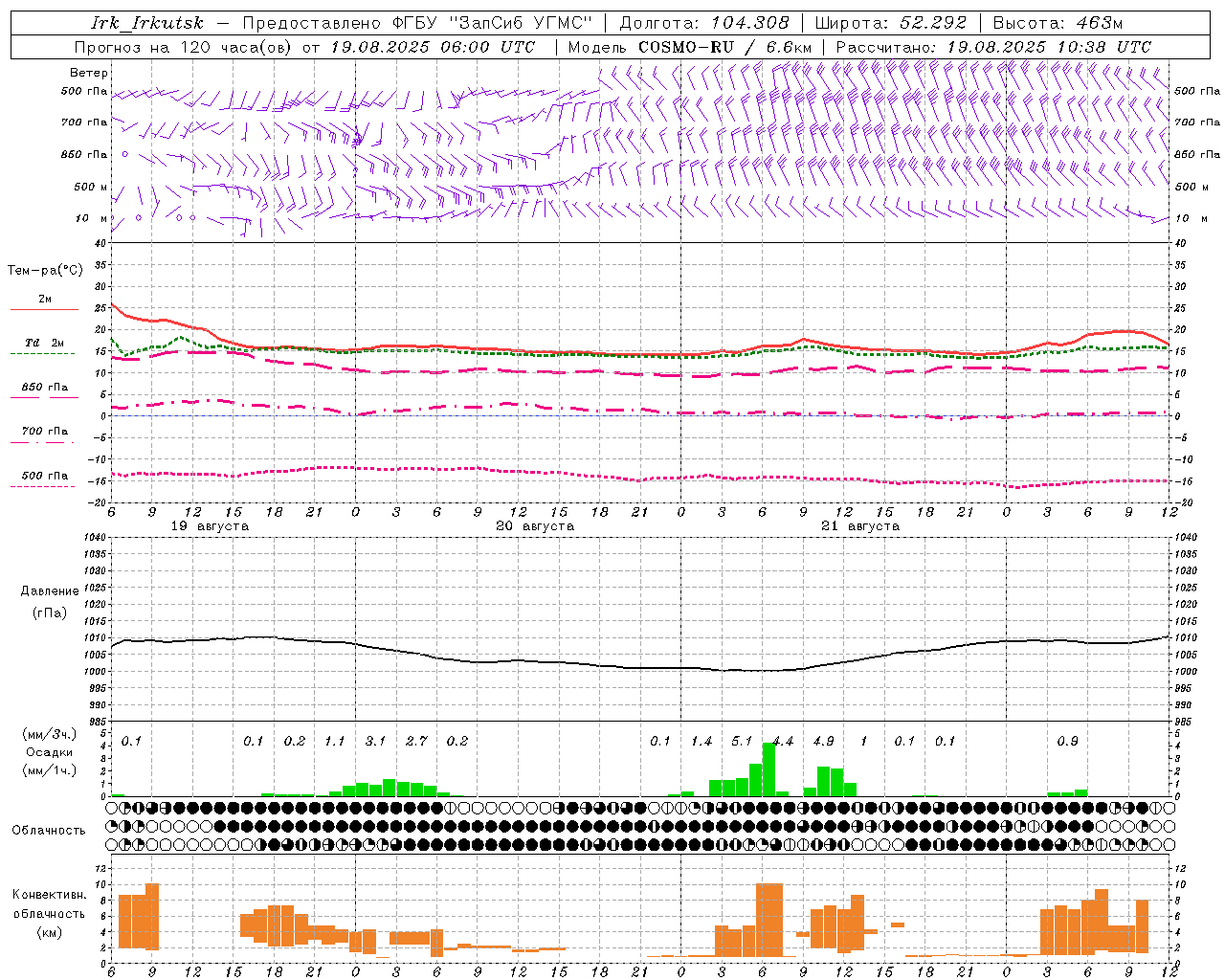Viewport: 1225px width, 980px height.
Task: Click the "Ветер" wind panel label
Action: [89, 73]
